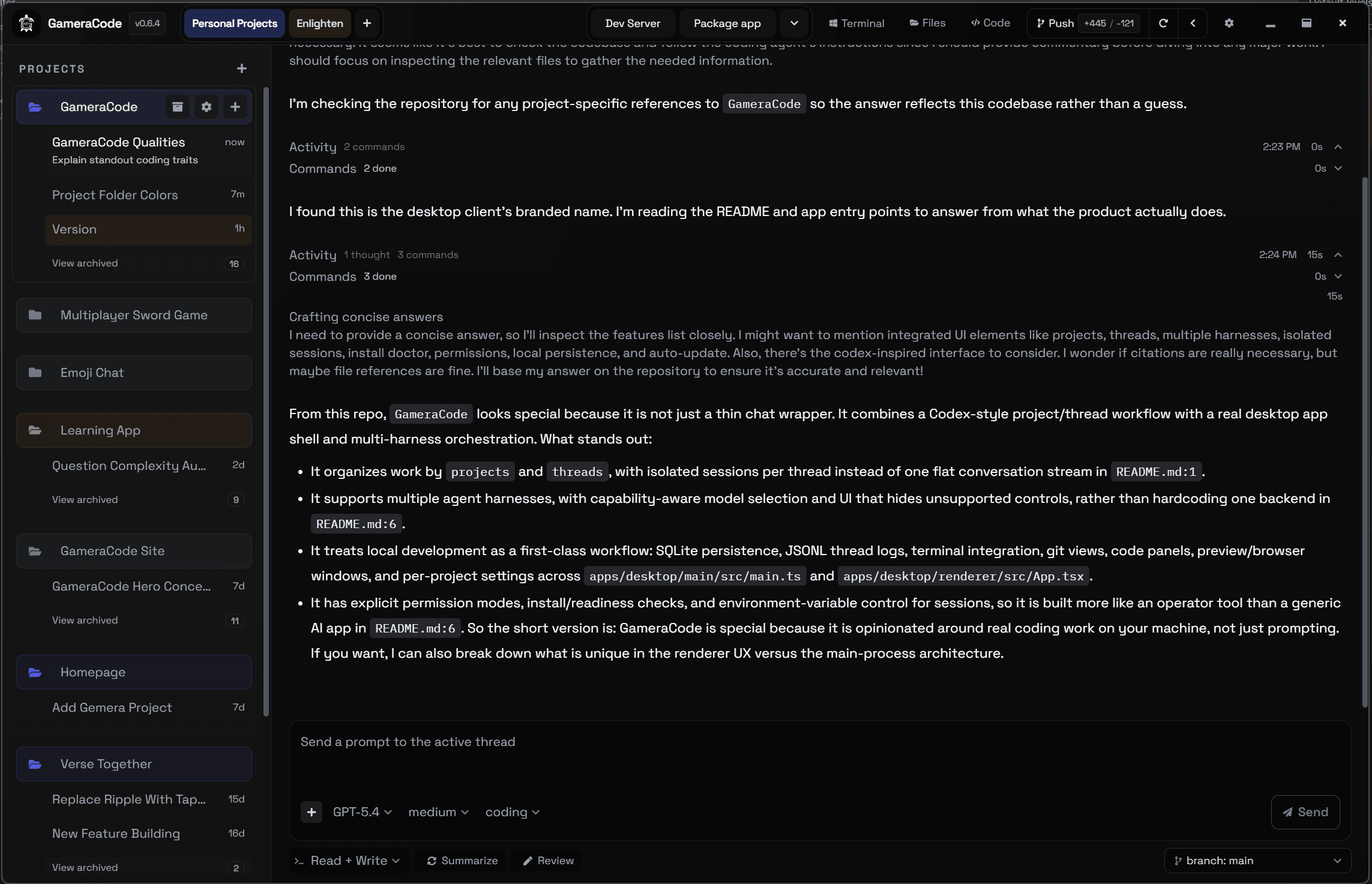Viewport: 1372px width, 884px height.
Task: Click the Package app button
Action: tap(727, 23)
